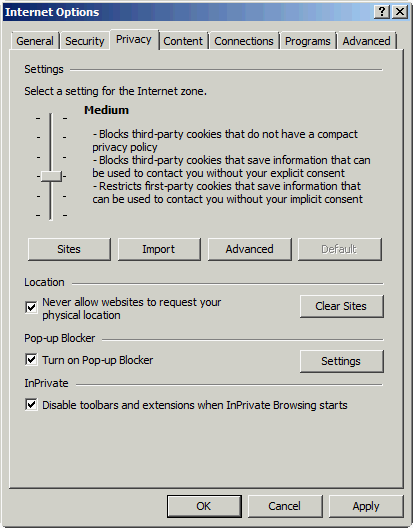Disable the Turn on Pop-up Blocker checkbox
The image size is (413, 528).
pos(31,359)
